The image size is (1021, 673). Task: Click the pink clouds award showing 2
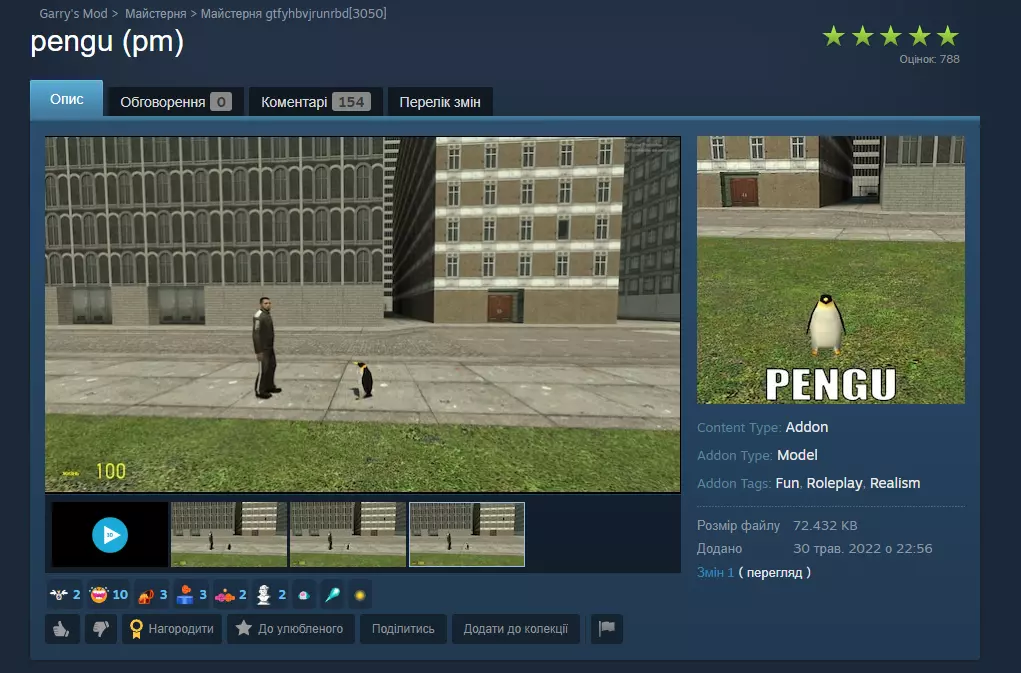(231, 594)
